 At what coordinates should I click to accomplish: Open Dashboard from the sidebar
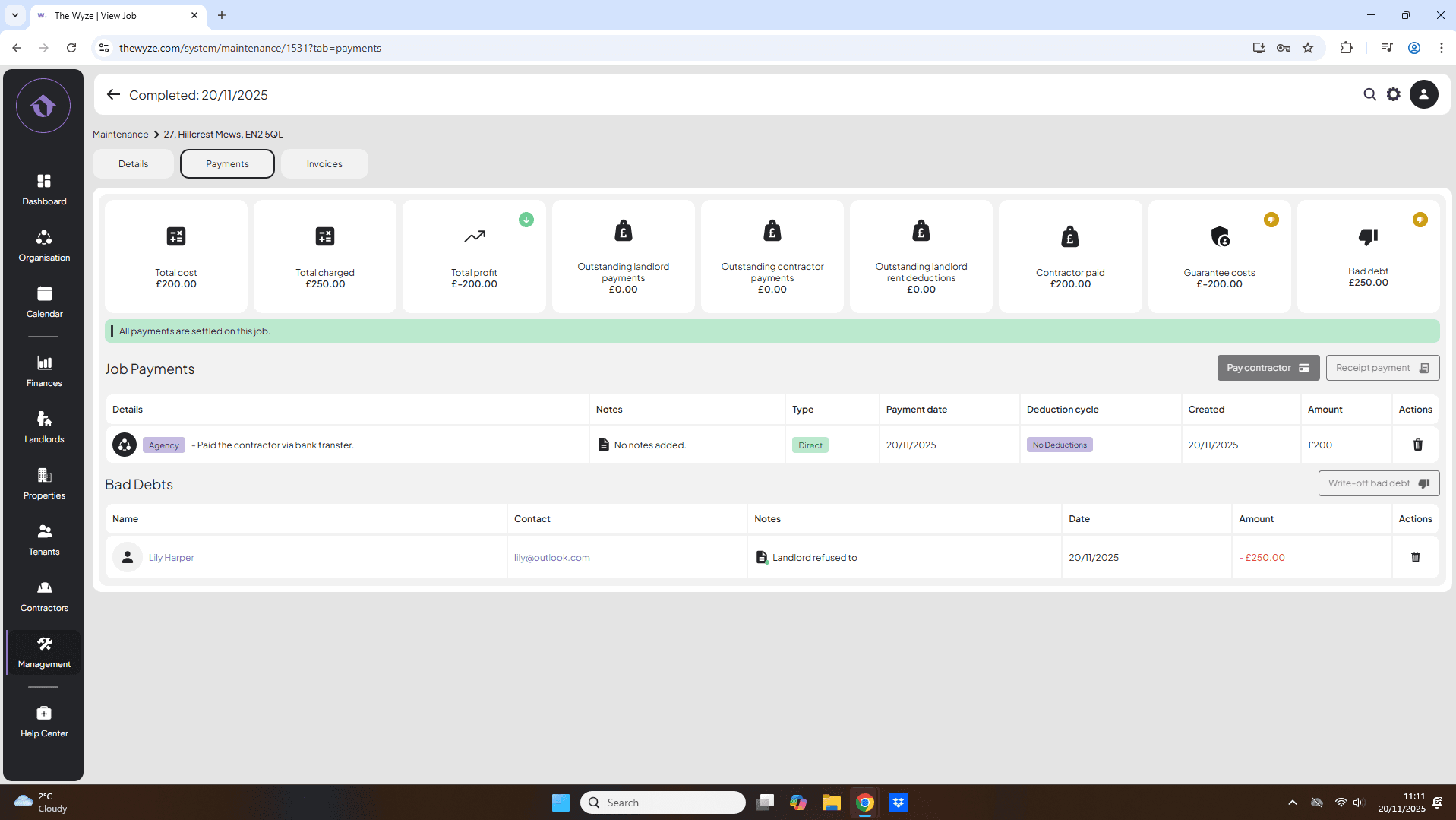[44, 189]
